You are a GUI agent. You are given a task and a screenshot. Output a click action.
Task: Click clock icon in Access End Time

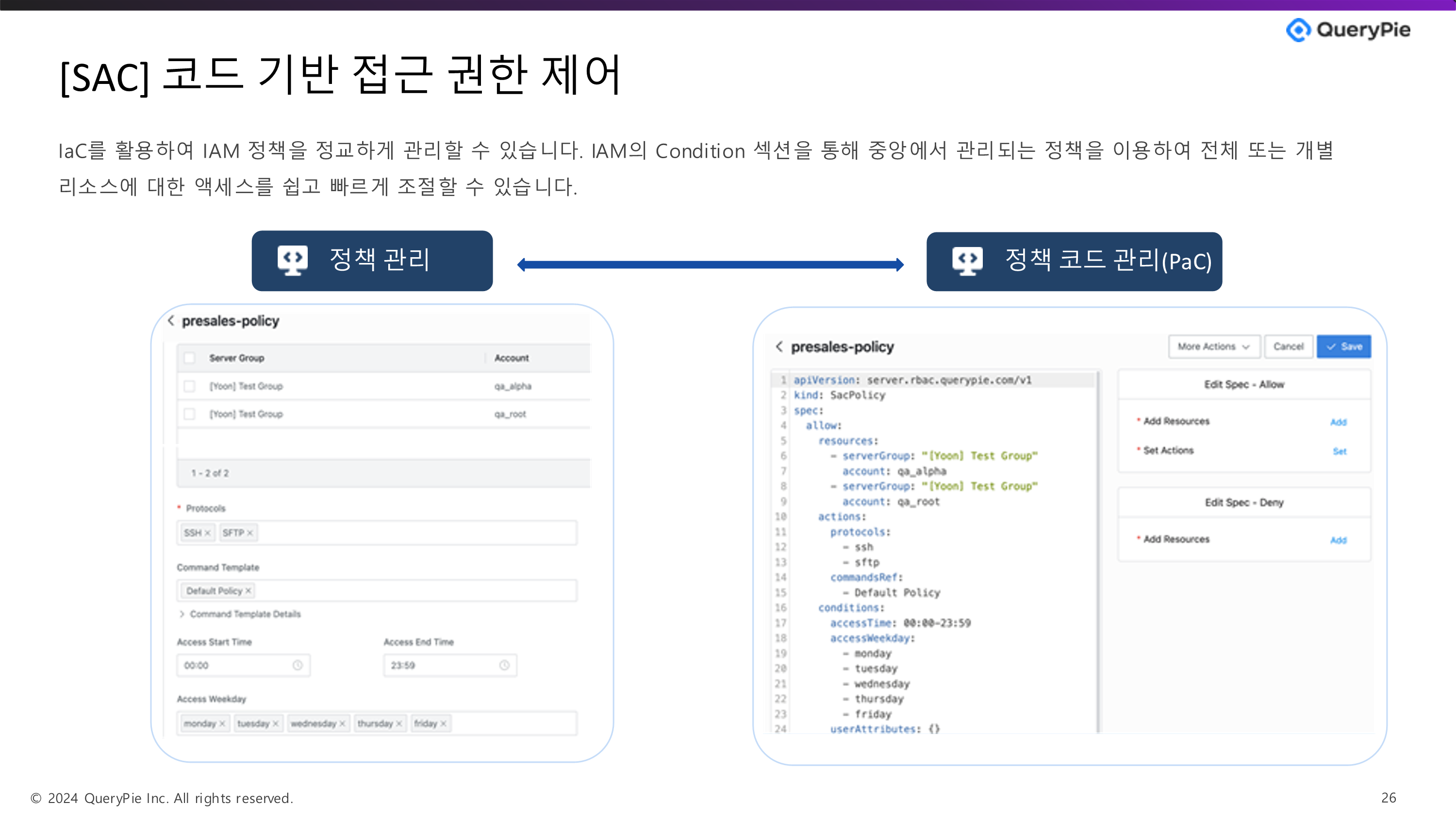(504, 665)
